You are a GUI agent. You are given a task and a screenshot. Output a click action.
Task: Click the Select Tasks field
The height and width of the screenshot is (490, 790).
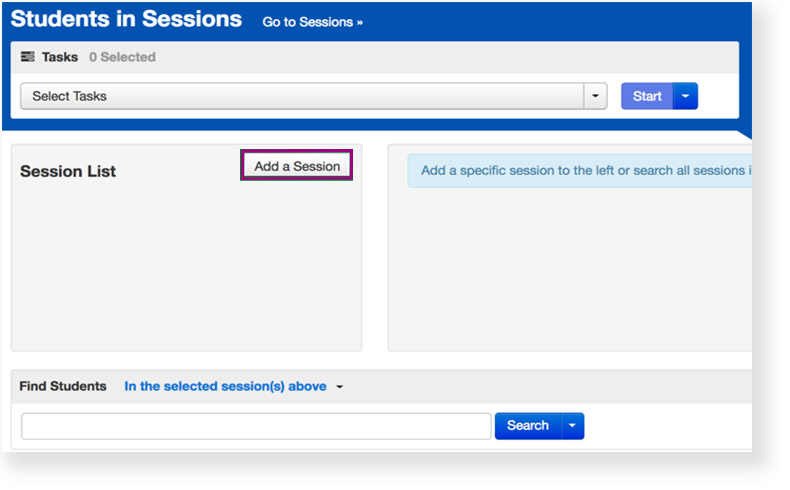[302, 96]
